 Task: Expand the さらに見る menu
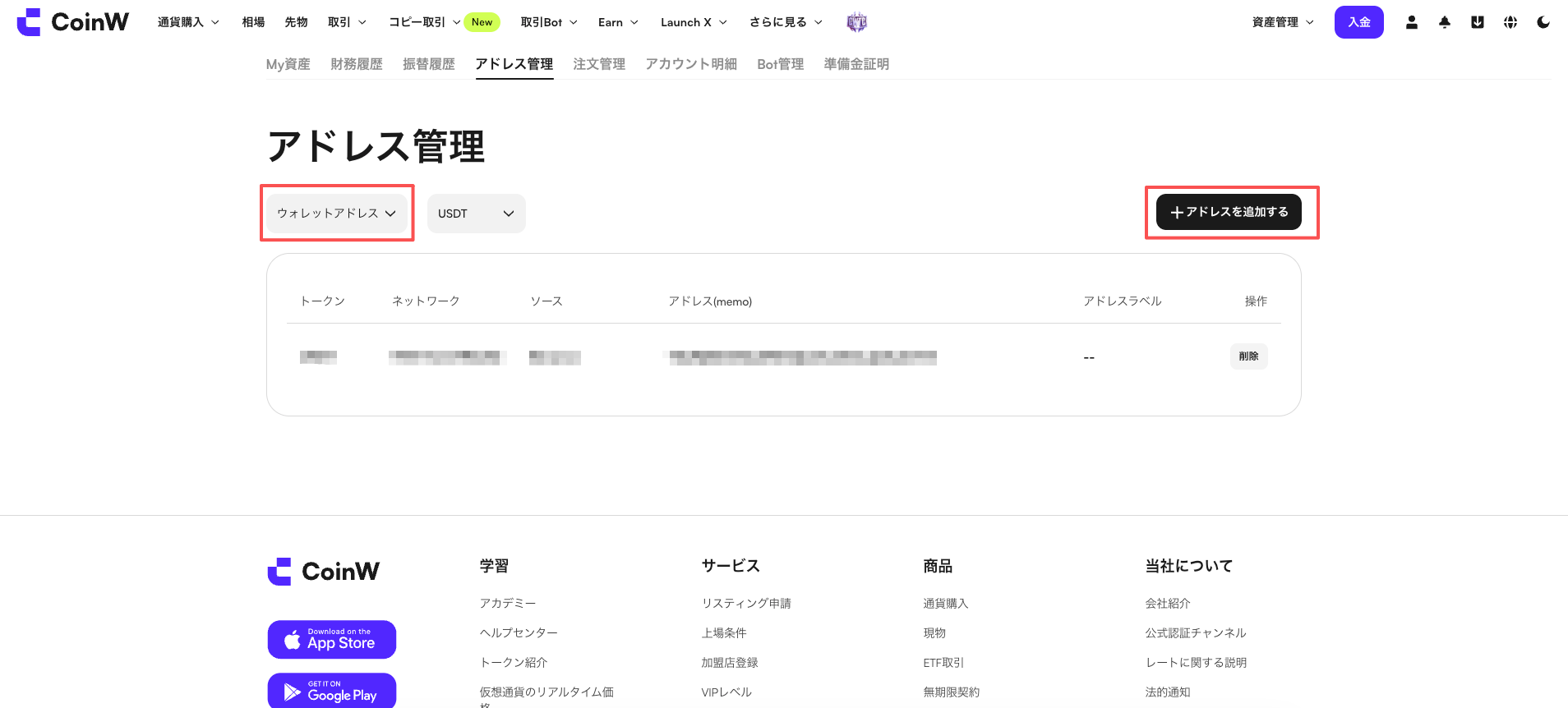pos(786,22)
